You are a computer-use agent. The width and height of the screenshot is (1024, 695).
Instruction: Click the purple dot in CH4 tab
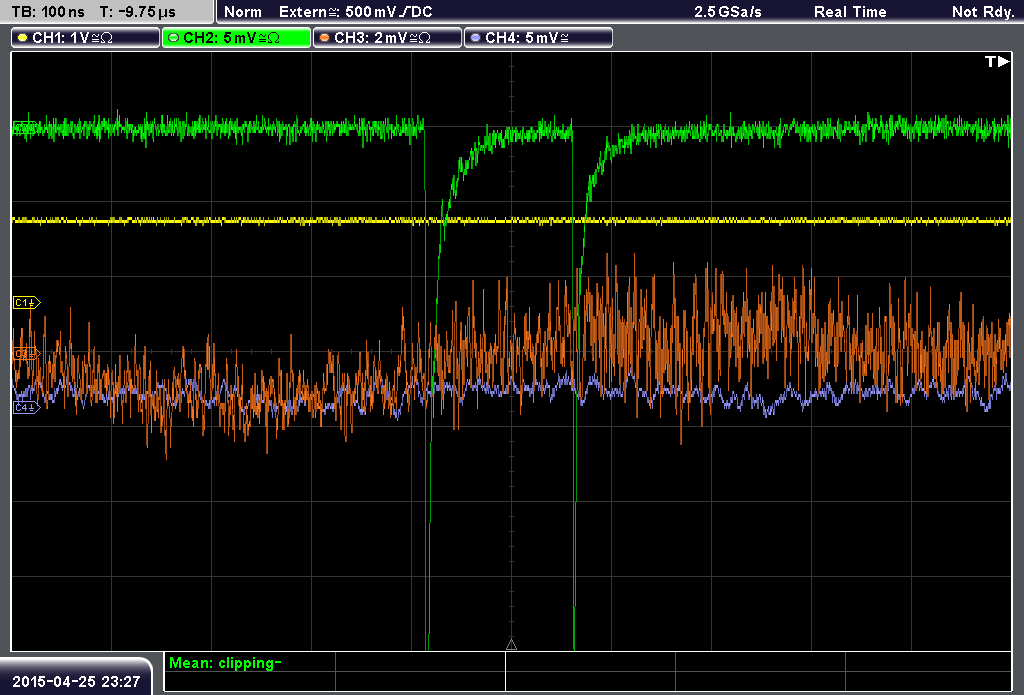tap(475, 38)
